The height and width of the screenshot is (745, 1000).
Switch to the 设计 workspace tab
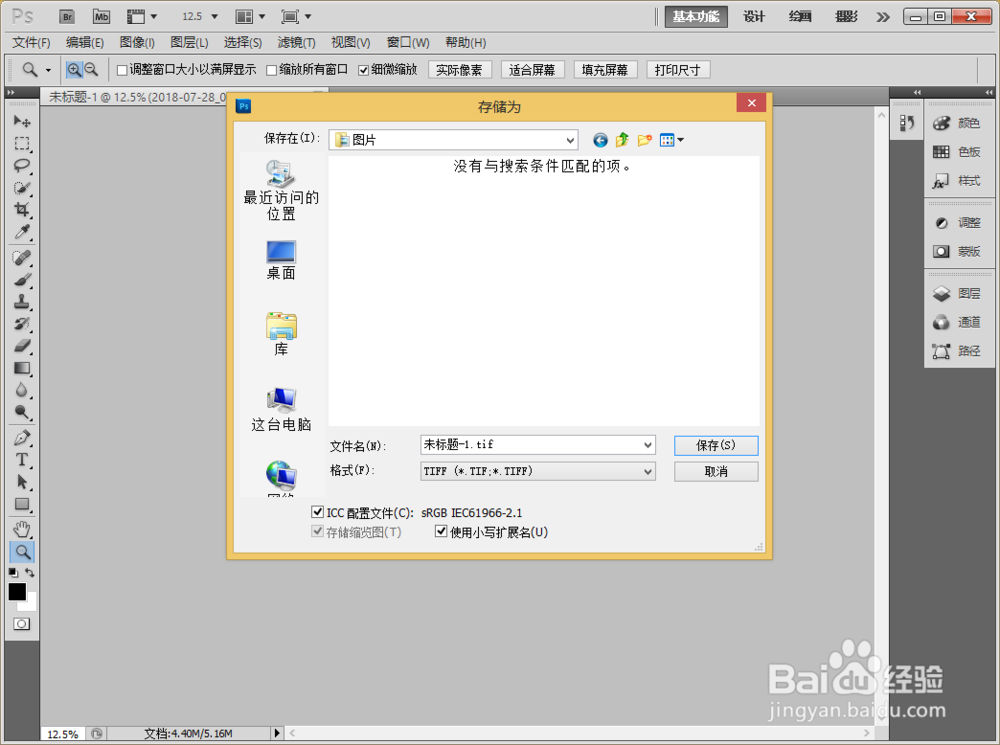(753, 16)
